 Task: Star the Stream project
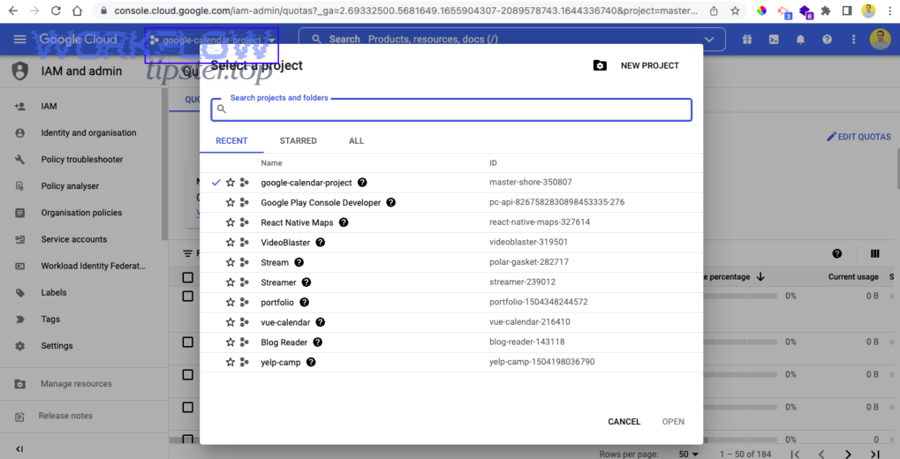230,262
